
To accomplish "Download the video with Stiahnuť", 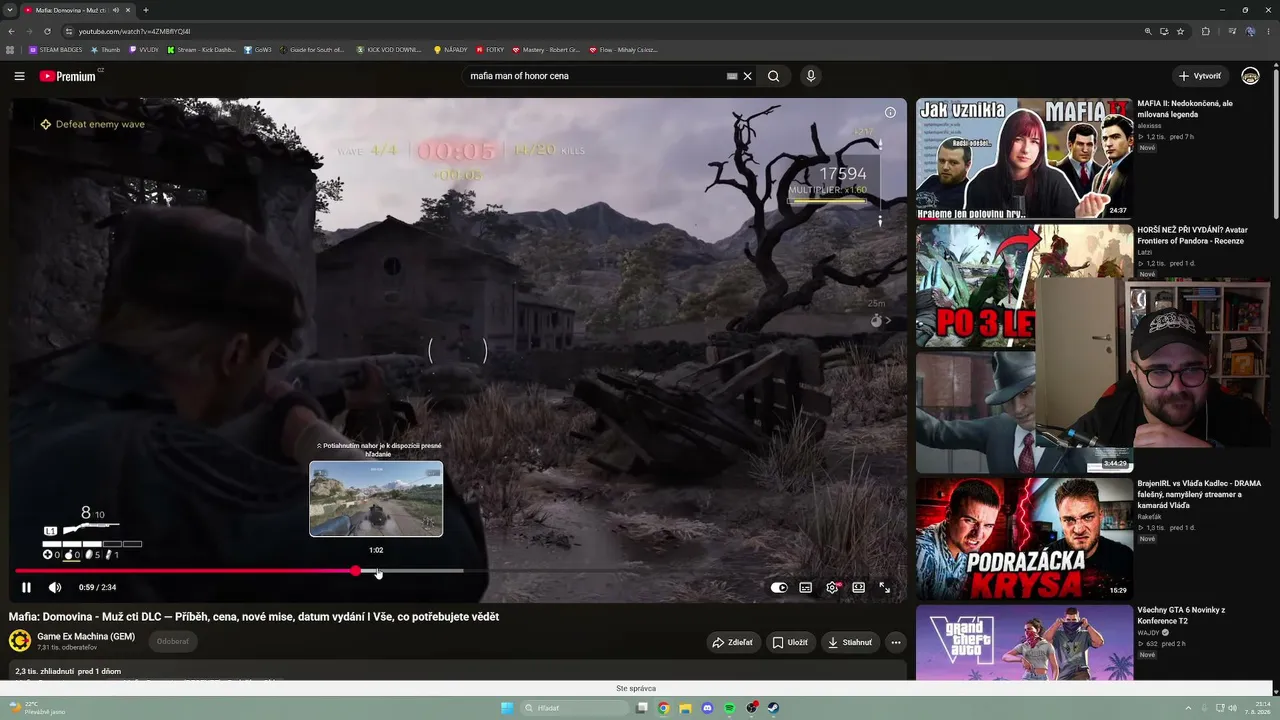I will 850,643.
